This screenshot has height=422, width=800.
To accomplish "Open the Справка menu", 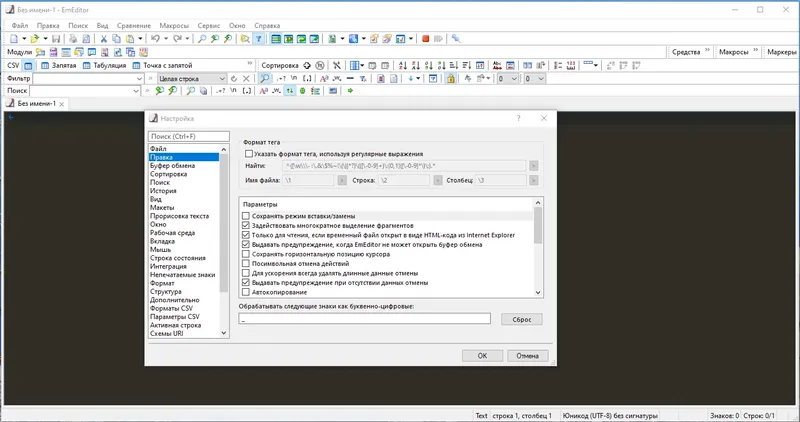I will (x=267, y=26).
